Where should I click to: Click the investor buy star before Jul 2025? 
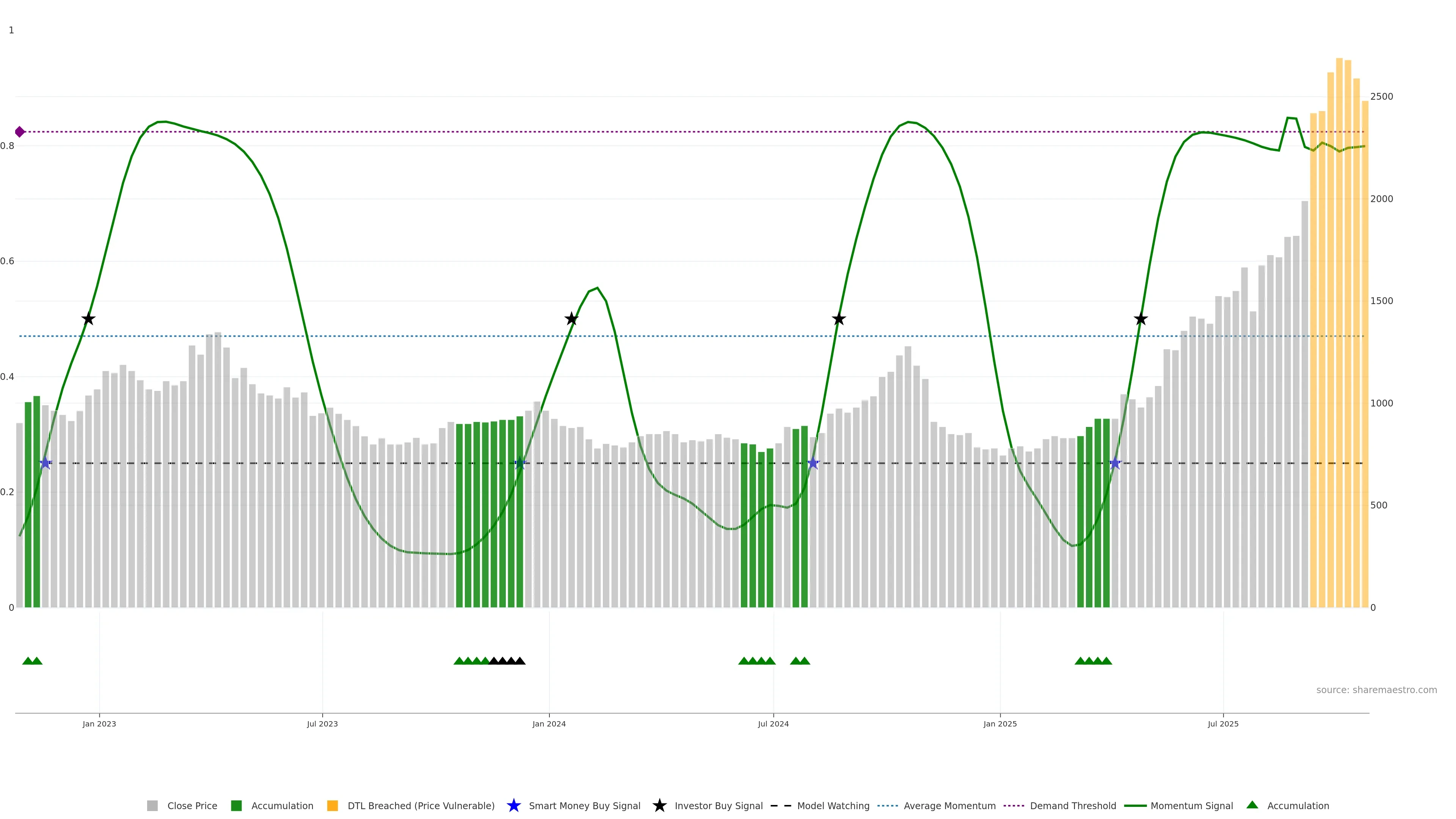pyautogui.click(x=1141, y=319)
